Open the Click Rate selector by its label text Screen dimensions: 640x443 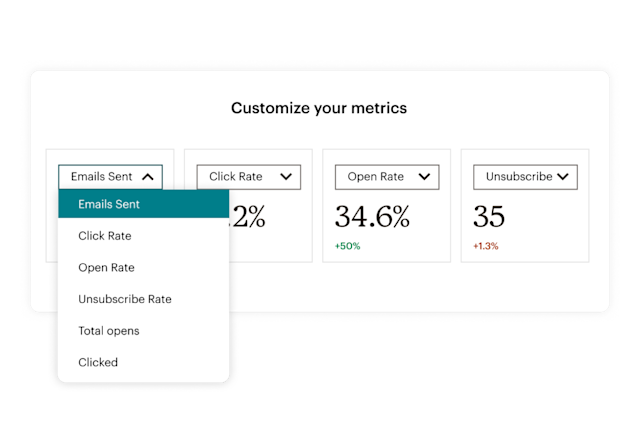point(235,177)
